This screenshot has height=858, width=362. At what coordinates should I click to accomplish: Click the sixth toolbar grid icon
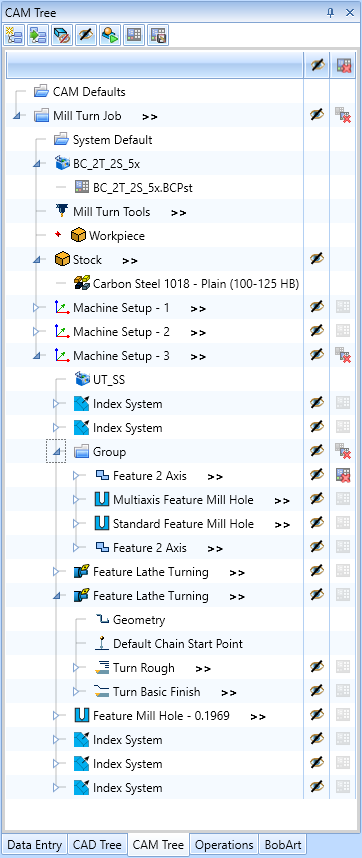tap(134, 35)
